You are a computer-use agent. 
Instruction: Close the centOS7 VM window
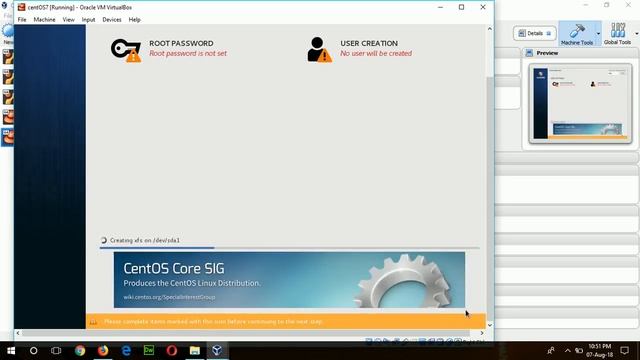point(483,7)
